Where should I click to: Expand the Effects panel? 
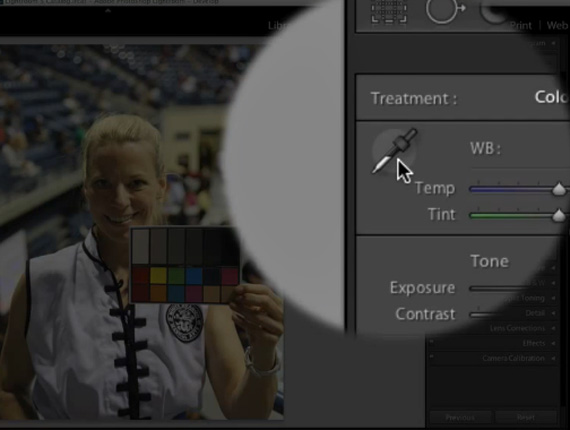point(553,343)
